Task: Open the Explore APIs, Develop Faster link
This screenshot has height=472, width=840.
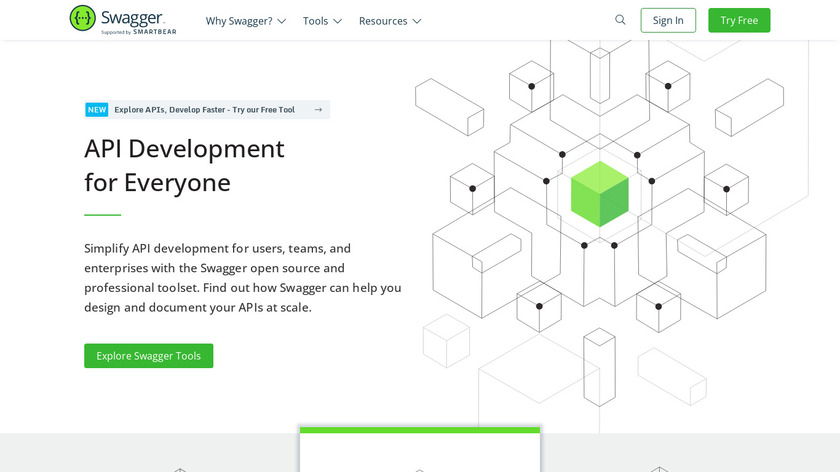Action: (x=205, y=110)
